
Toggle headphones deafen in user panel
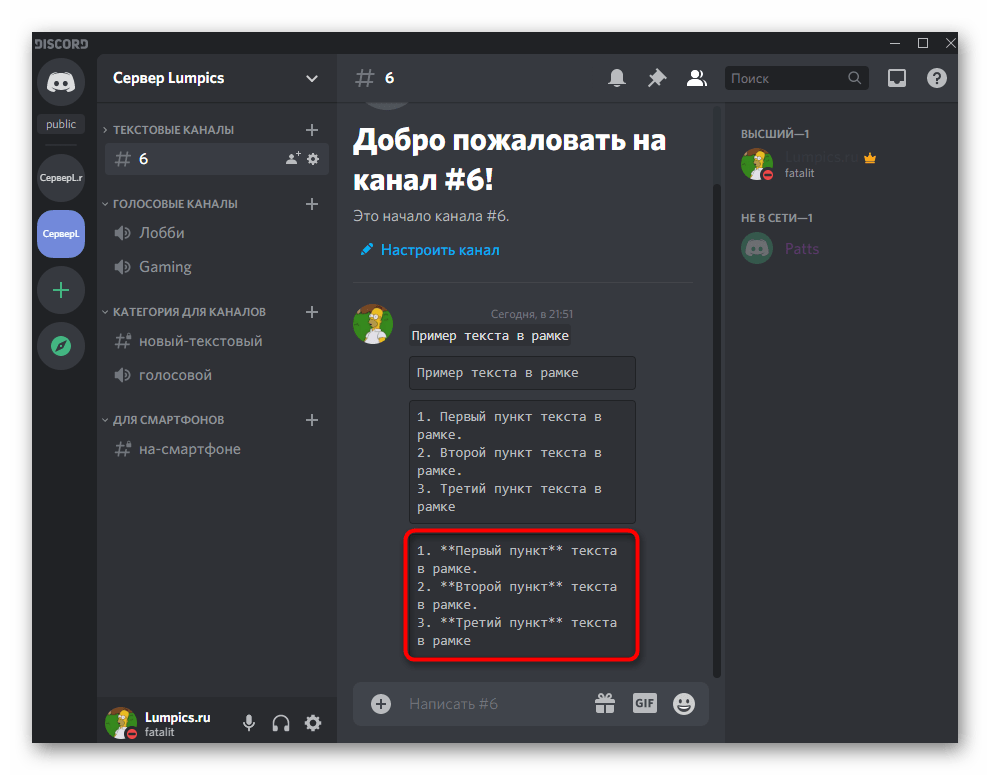(x=281, y=723)
